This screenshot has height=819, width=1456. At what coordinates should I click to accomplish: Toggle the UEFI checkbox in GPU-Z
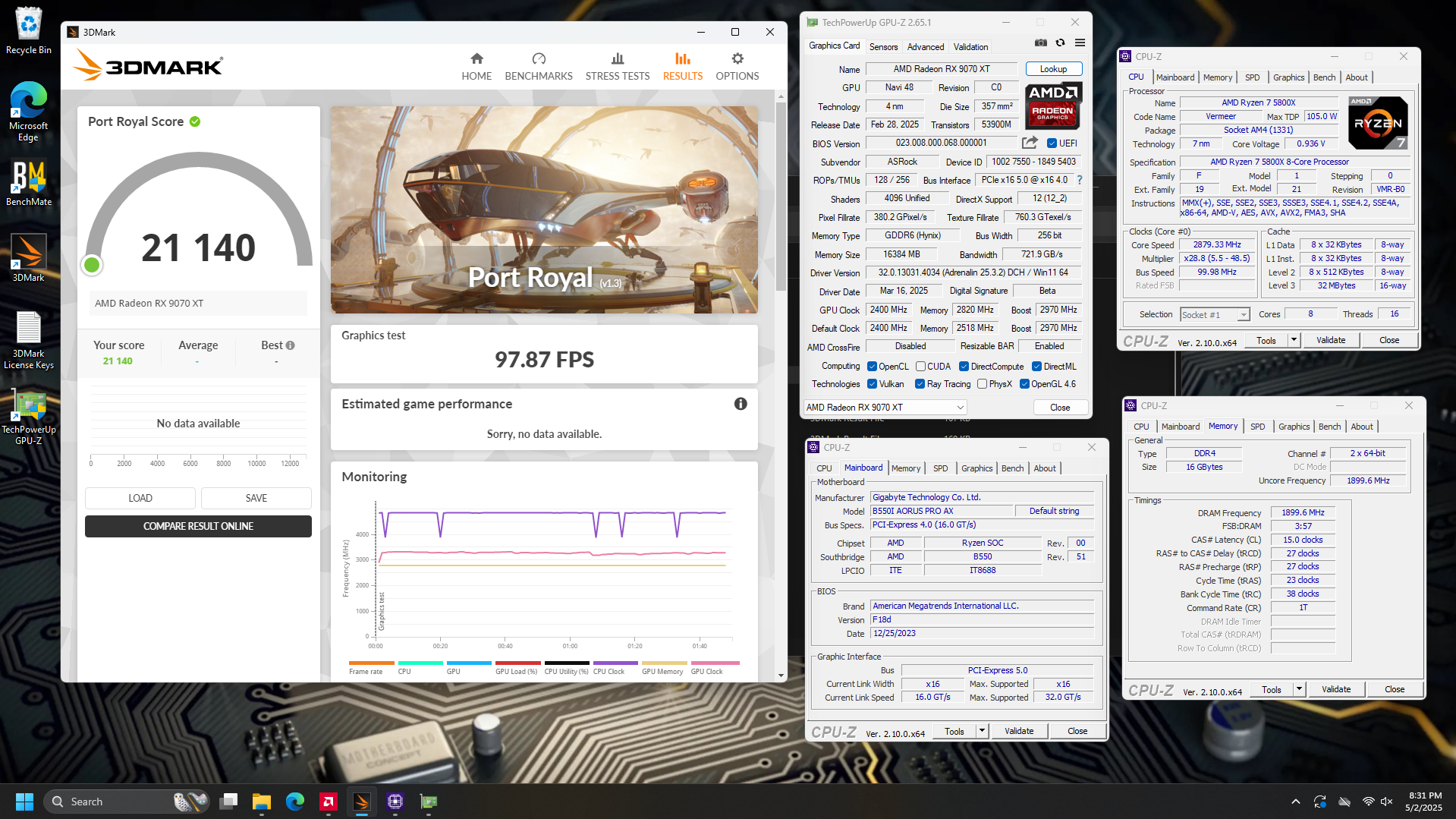point(1052,143)
